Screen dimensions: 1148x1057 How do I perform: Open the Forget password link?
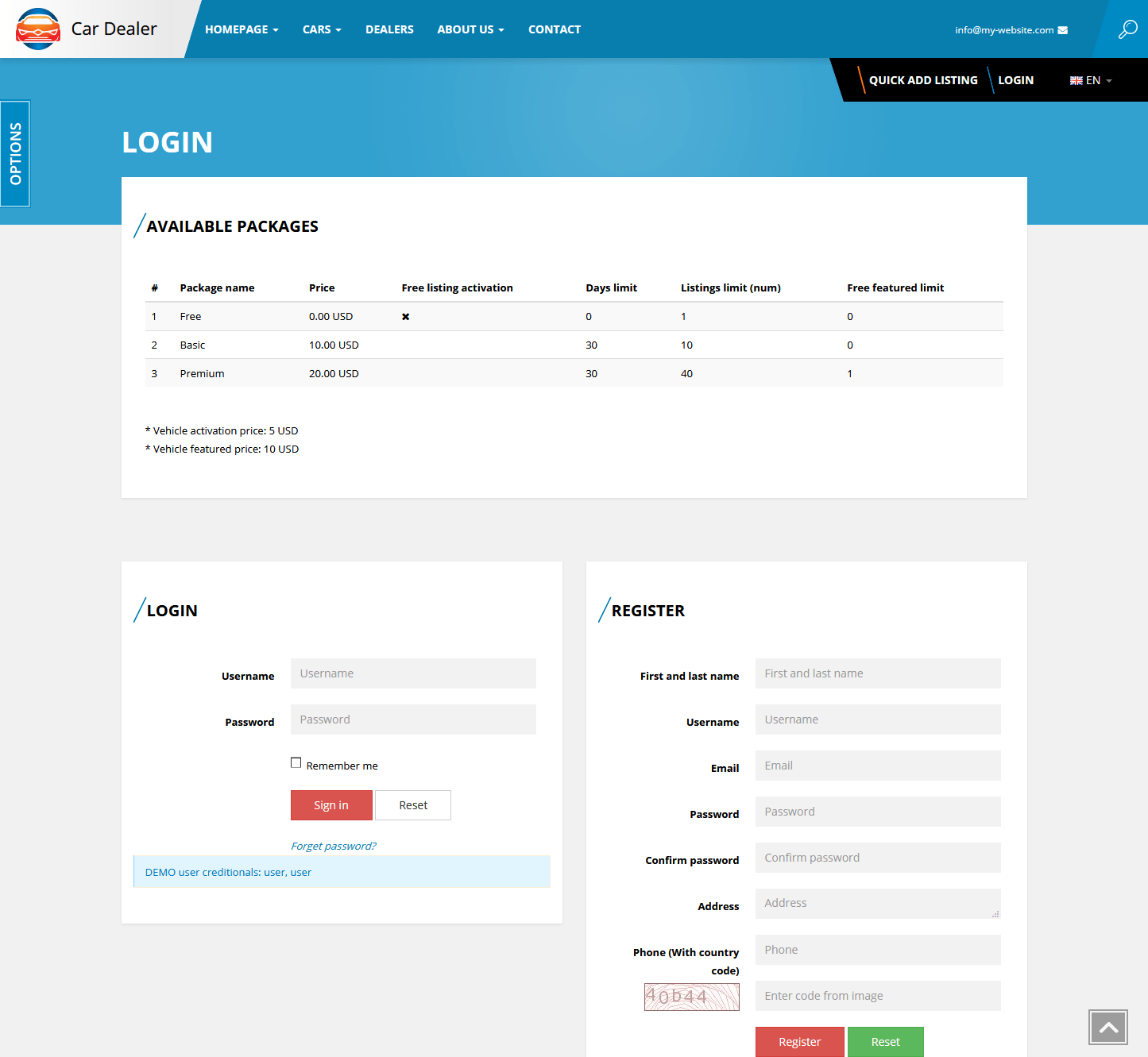pos(334,845)
